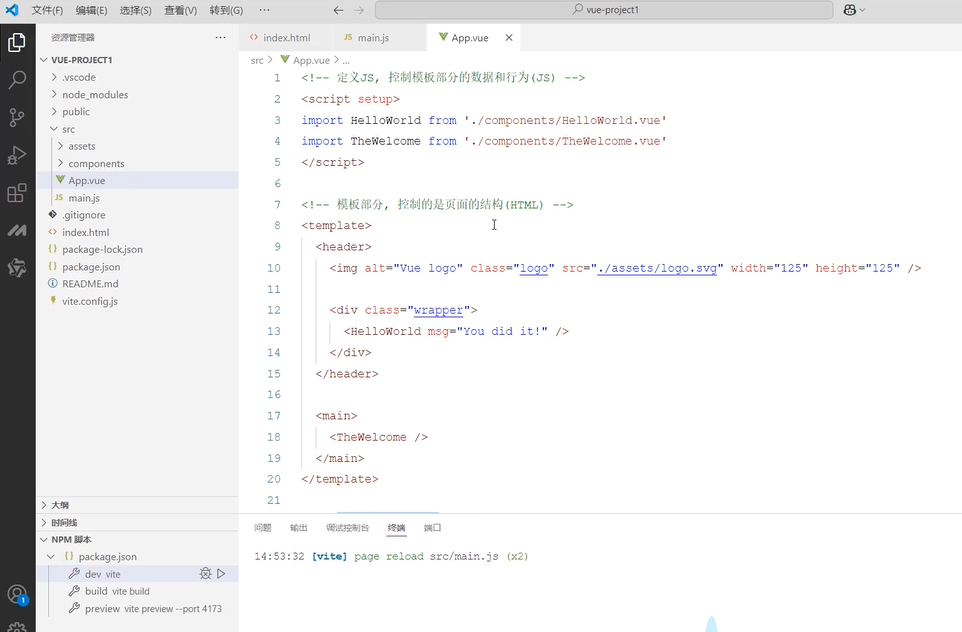Open the Extensions view icon
Image resolution: width=962 pixels, height=632 pixels.
click(x=17, y=193)
